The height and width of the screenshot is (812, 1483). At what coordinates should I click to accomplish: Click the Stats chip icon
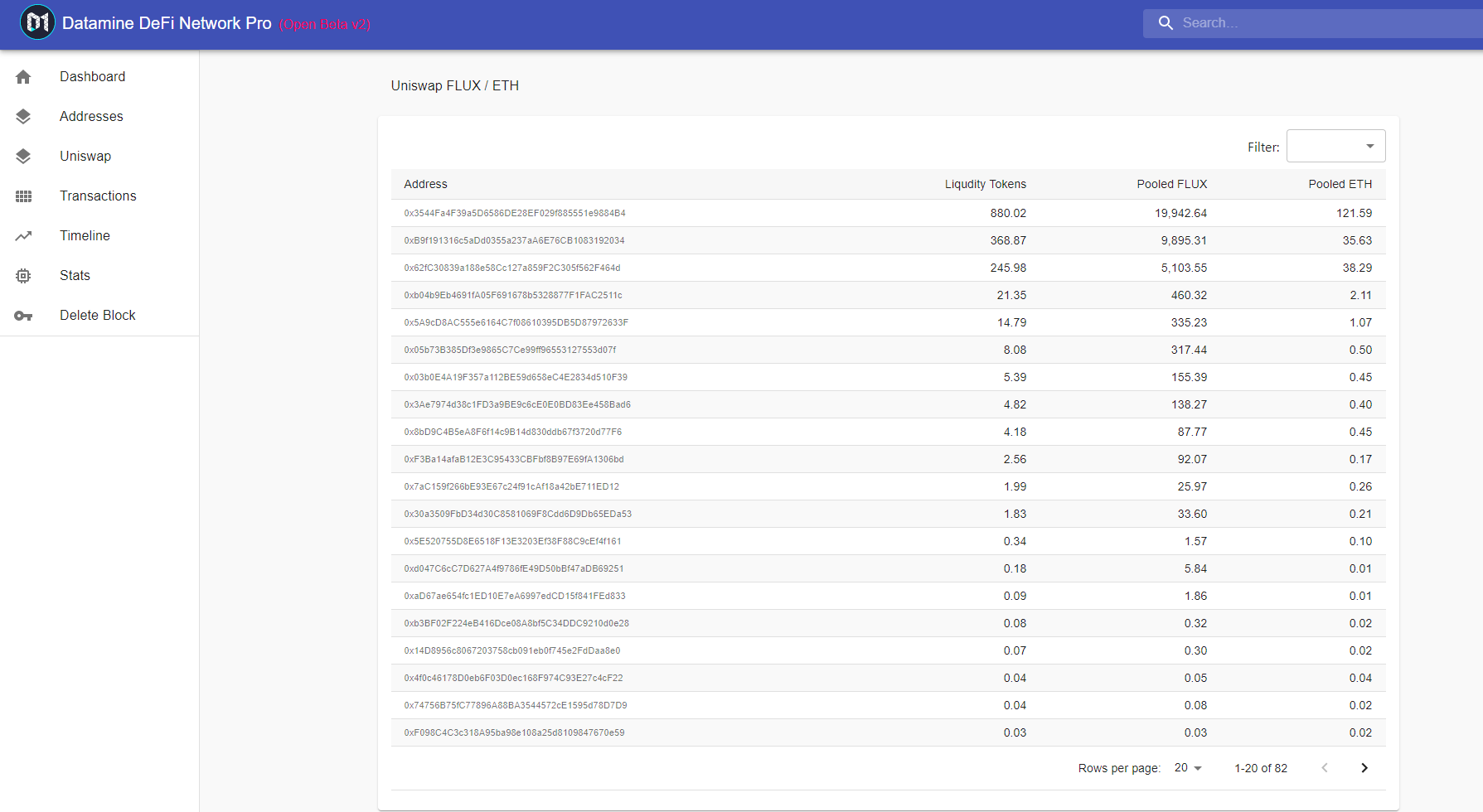(23, 276)
